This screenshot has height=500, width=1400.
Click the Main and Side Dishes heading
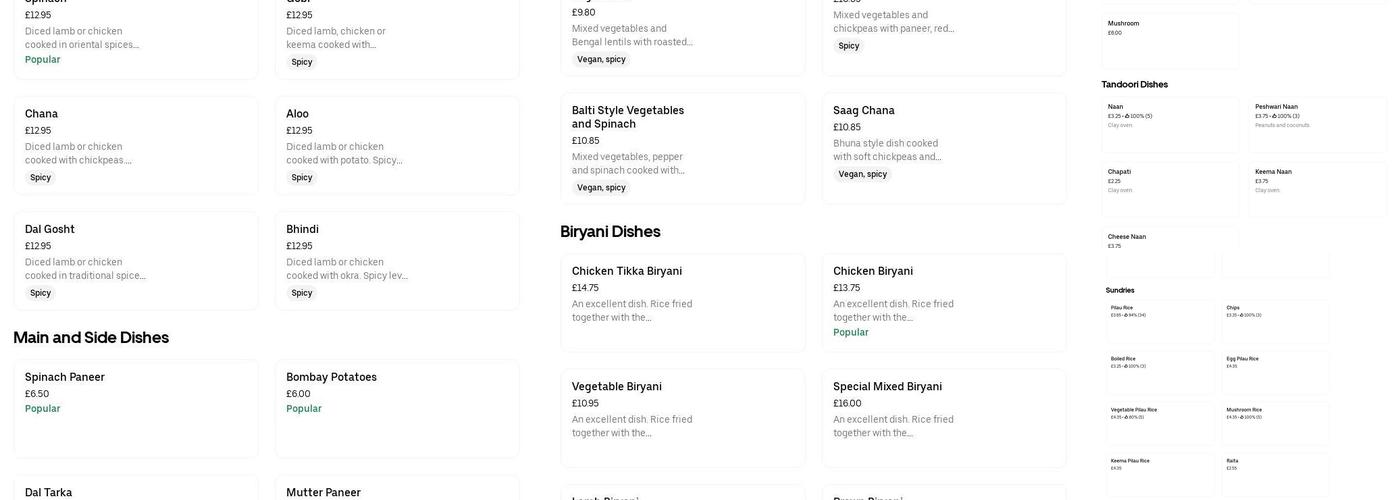(x=91, y=338)
